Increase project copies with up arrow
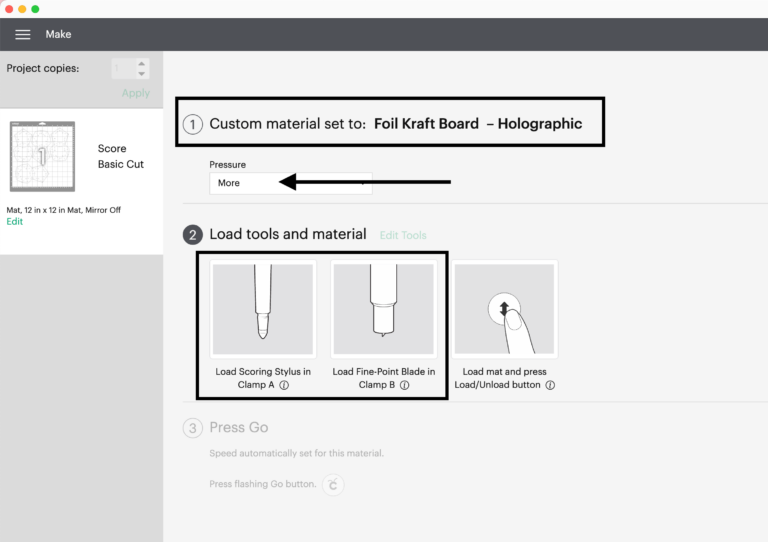This screenshot has height=542, width=768. click(x=142, y=63)
